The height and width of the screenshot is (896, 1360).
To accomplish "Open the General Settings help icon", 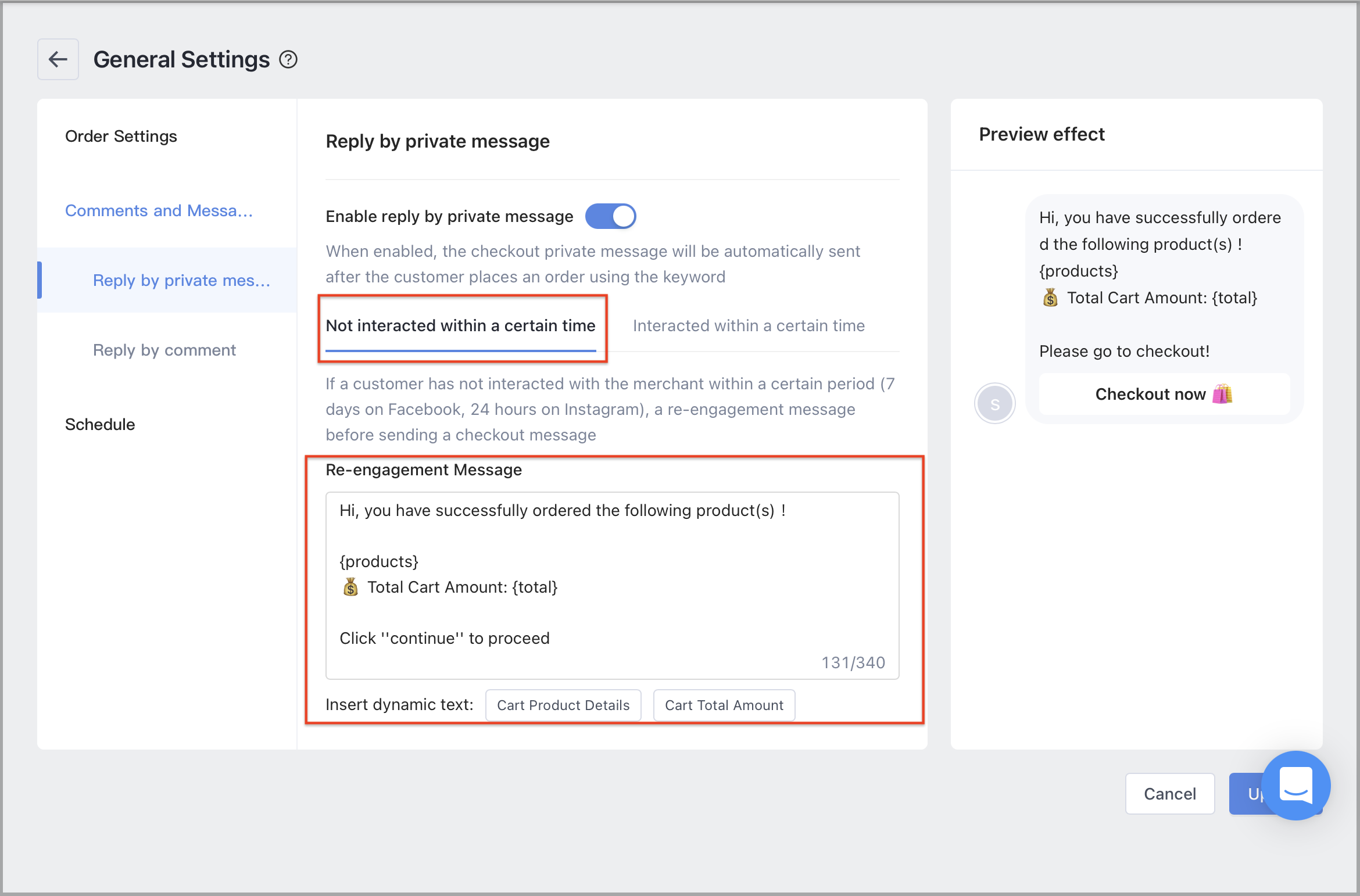I will pyautogui.click(x=288, y=59).
